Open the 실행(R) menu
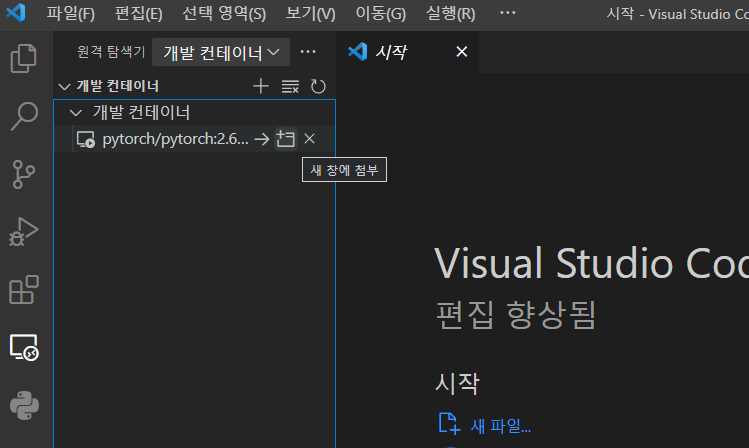 (450, 14)
